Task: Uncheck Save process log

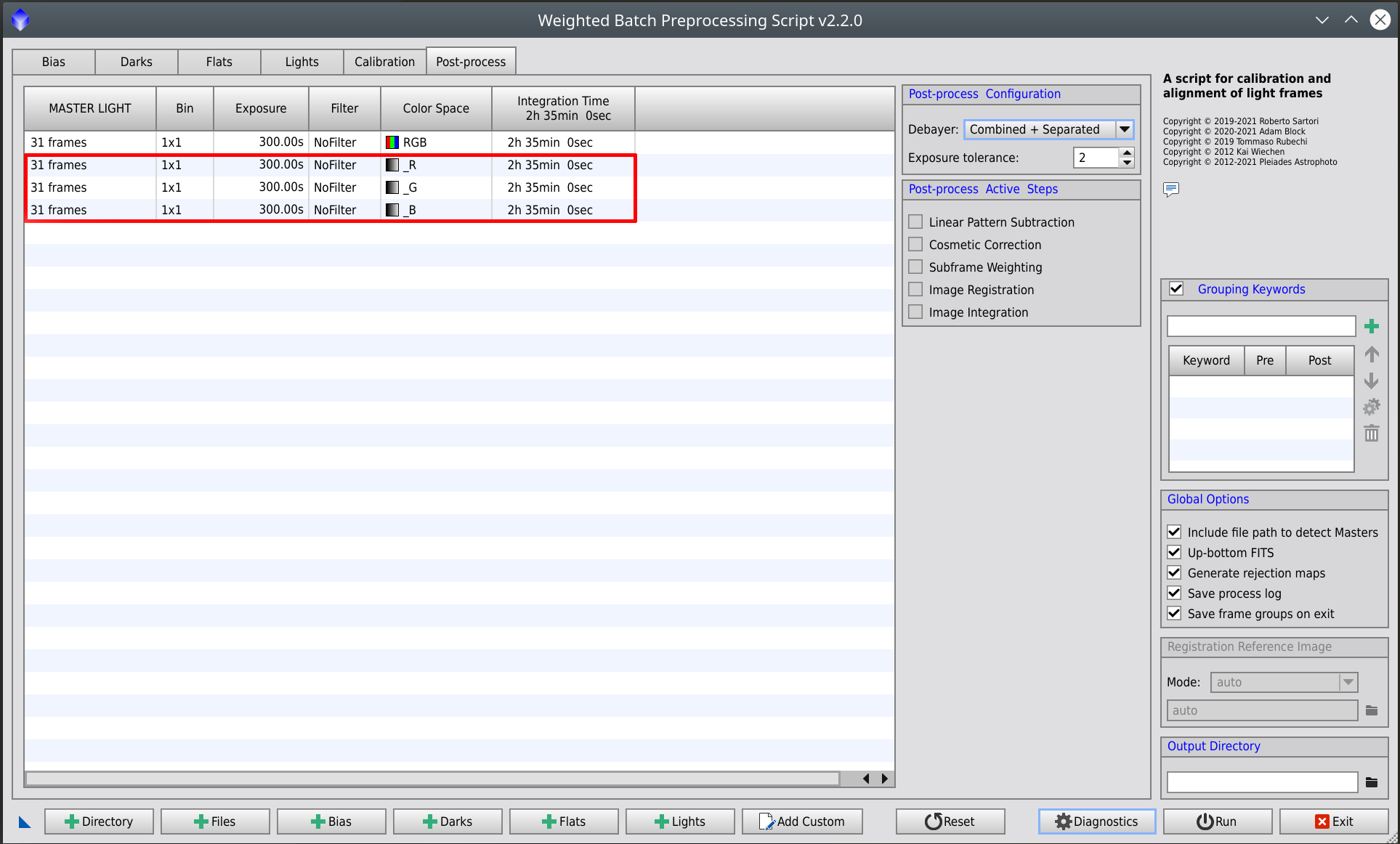Action: (1174, 593)
